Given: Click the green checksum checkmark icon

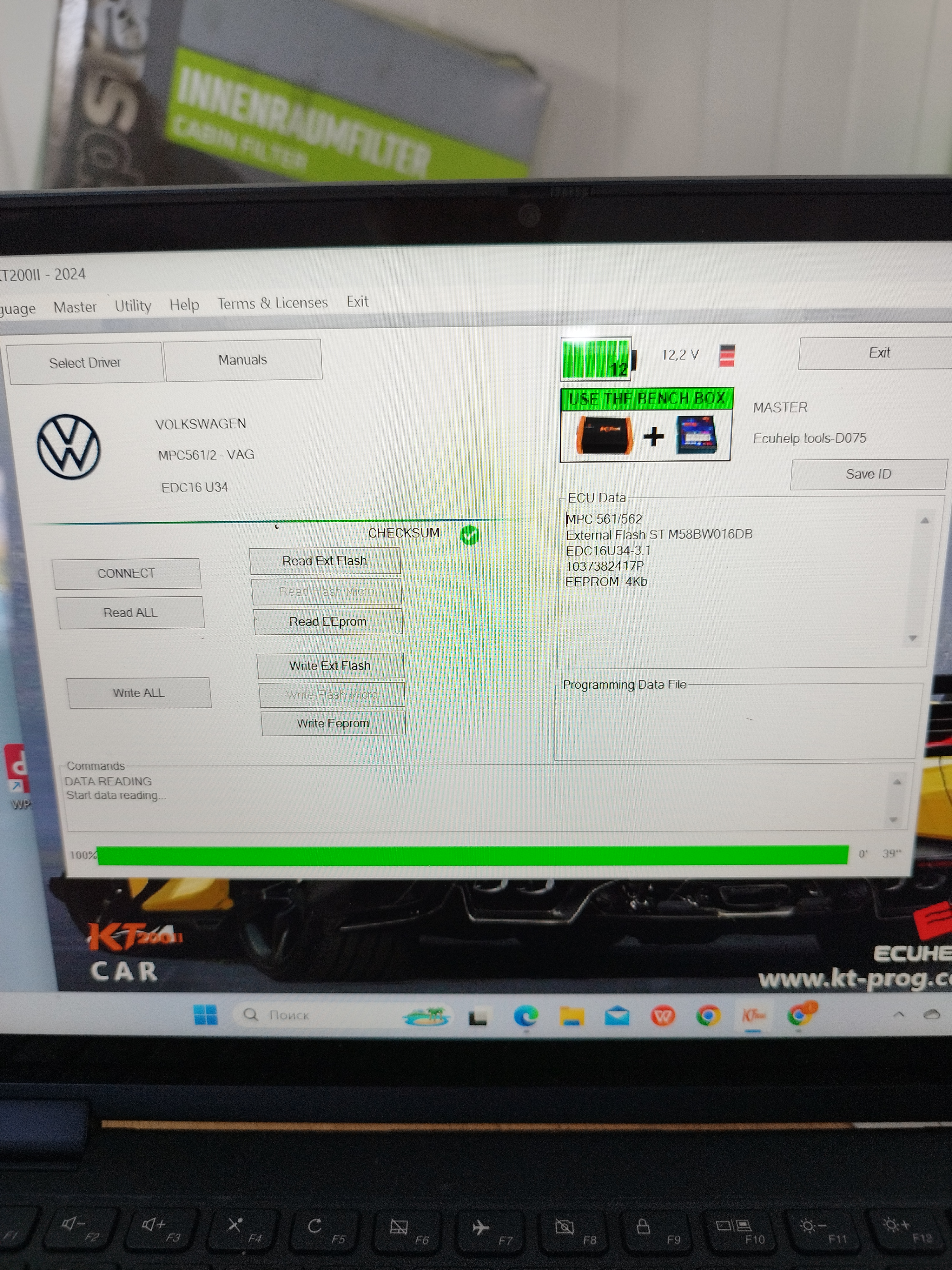Looking at the screenshot, I should [x=469, y=535].
